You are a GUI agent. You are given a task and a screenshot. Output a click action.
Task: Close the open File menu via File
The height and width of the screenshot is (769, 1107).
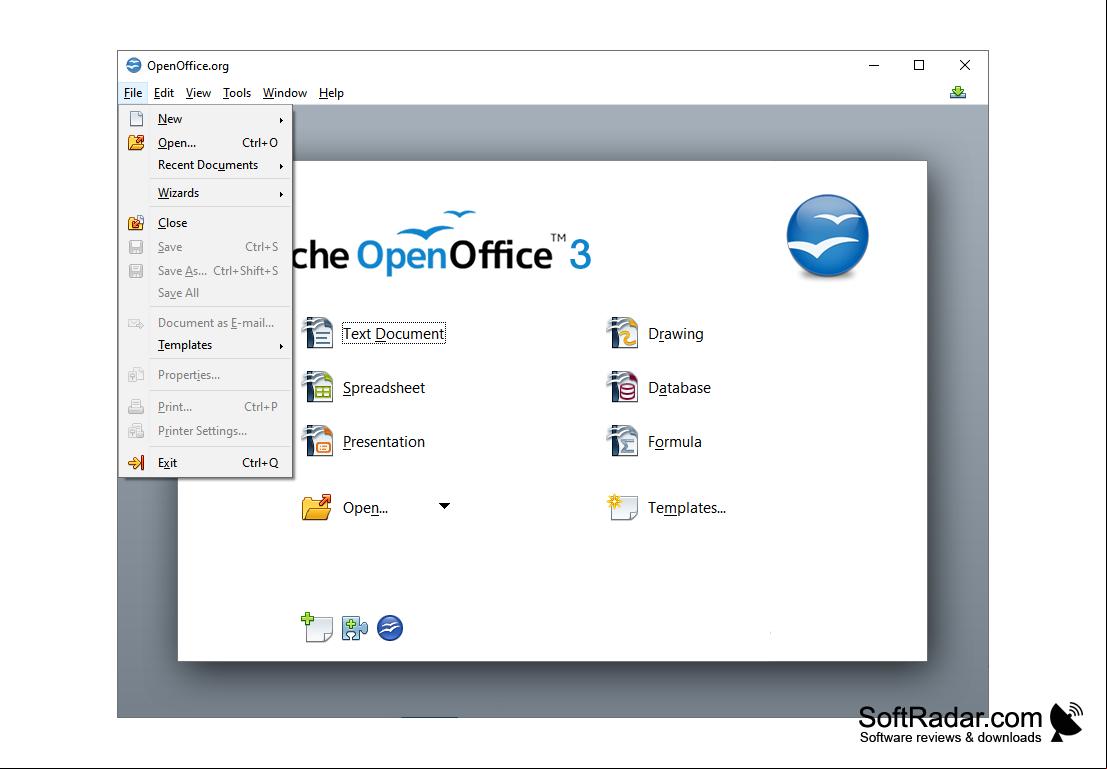[133, 93]
